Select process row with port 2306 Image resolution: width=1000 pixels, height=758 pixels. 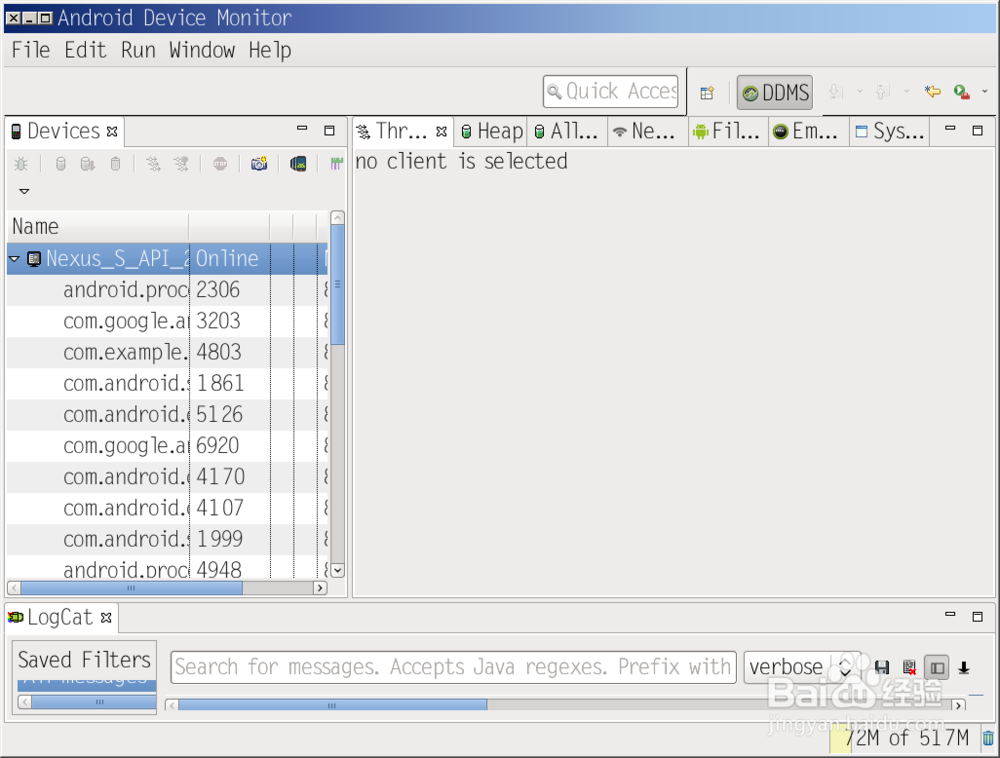(x=167, y=290)
